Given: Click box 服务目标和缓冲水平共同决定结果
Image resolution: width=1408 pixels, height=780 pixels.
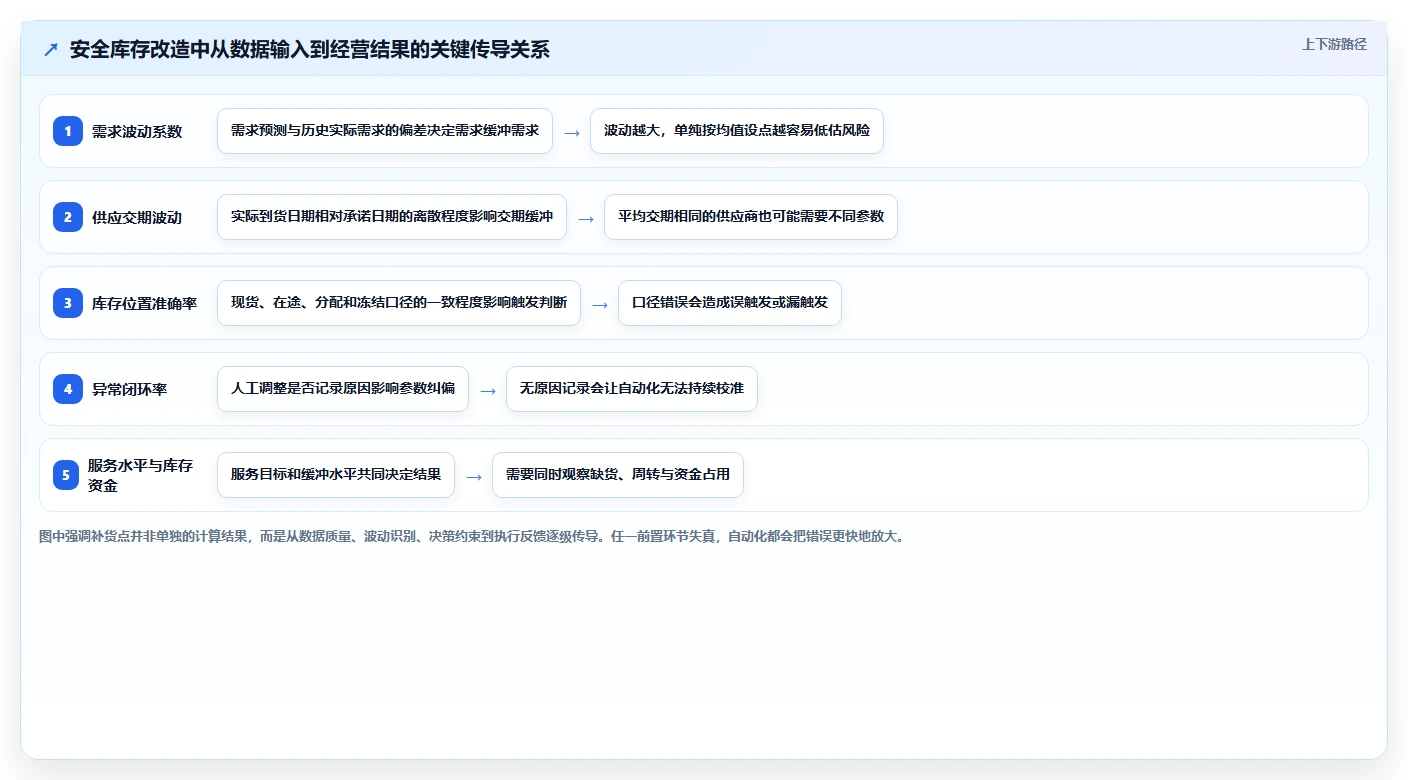Looking at the screenshot, I should click(336, 475).
